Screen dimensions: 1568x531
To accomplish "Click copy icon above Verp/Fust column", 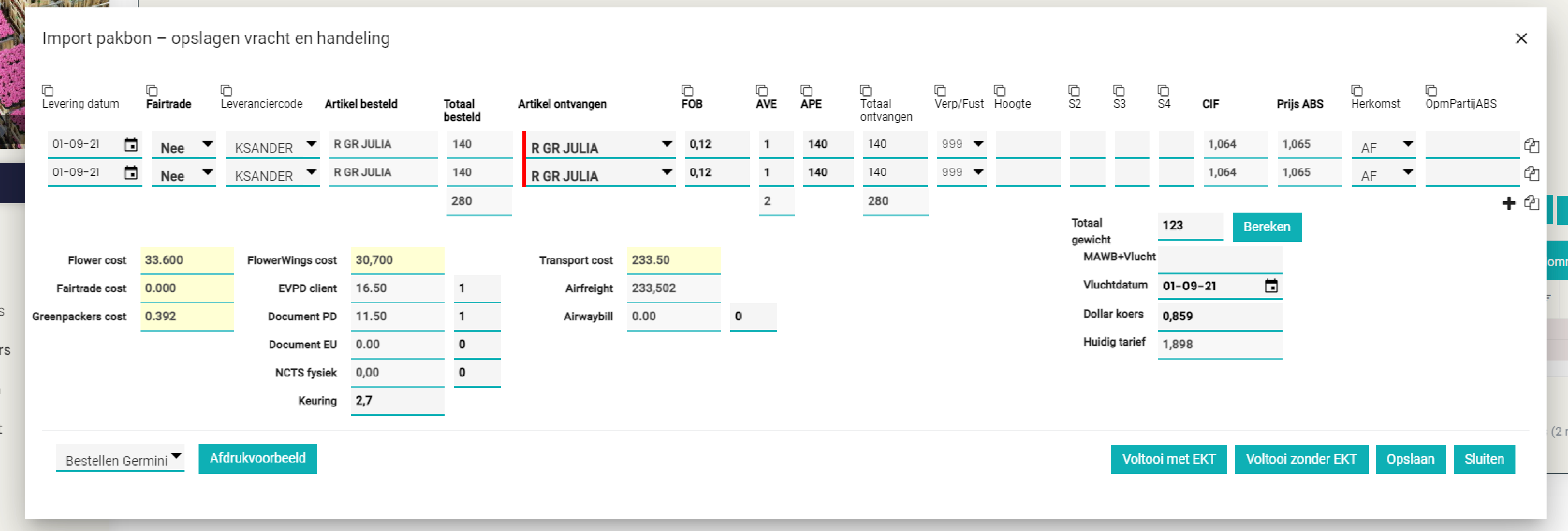I will tap(940, 91).
